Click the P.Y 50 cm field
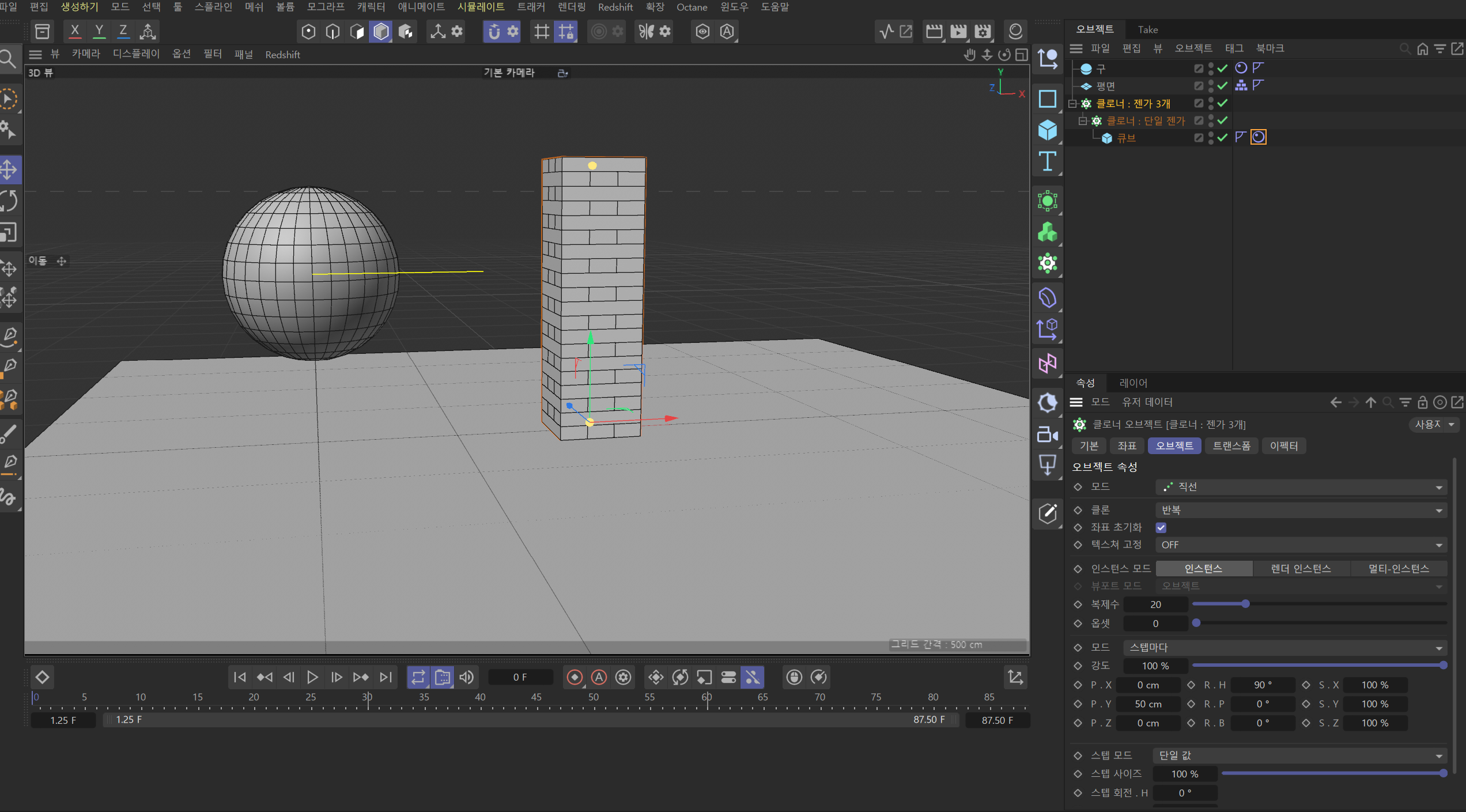Image resolution: width=1466 pixels, height=812 pixels. click(1148, 704)
